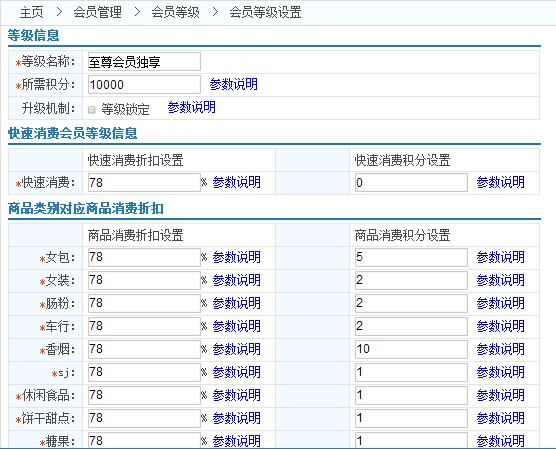Open 参数说明 for 休闲食品 discount

tap(237, 395)
